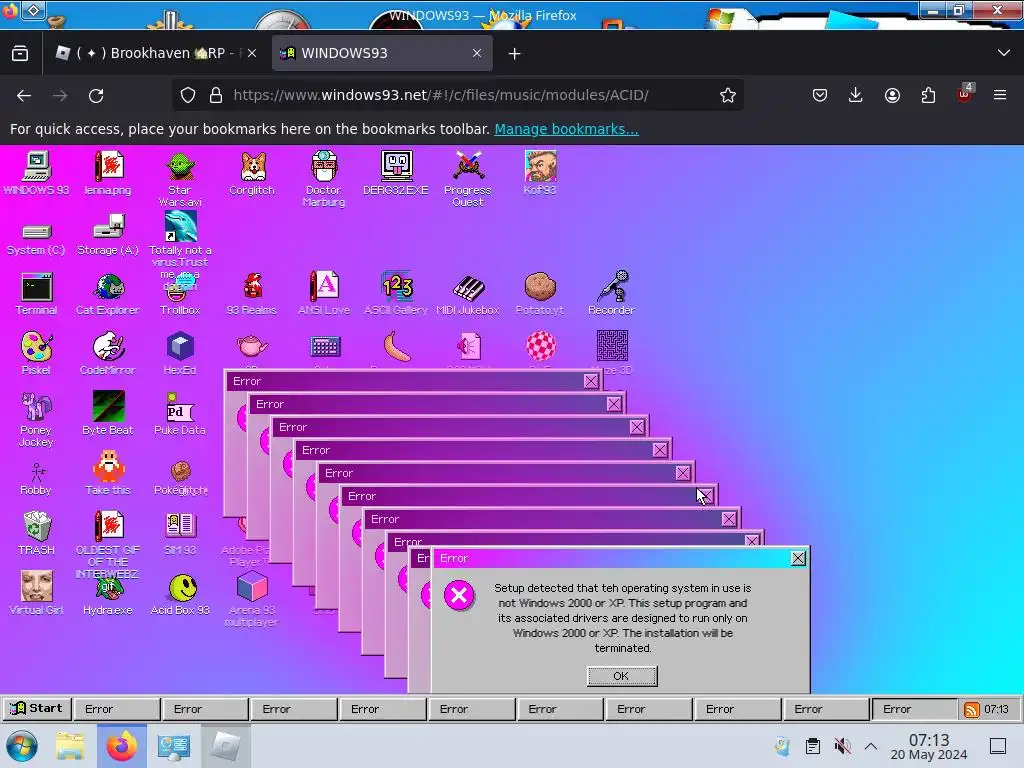Save page to Pocket

click(820, 95)
